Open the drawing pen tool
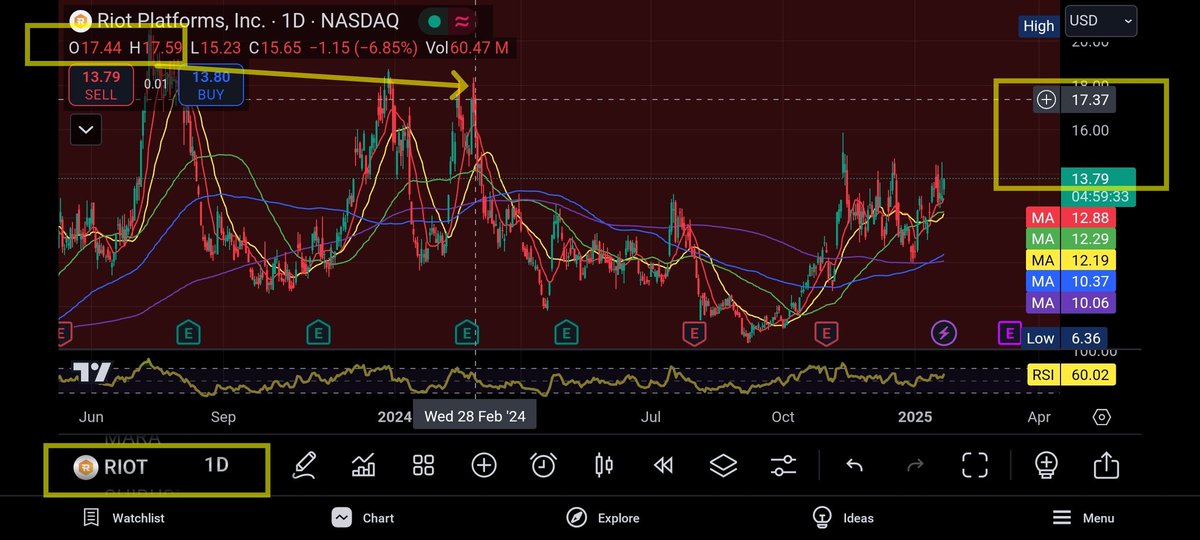 pyautogui.click(x=305, y=464)
